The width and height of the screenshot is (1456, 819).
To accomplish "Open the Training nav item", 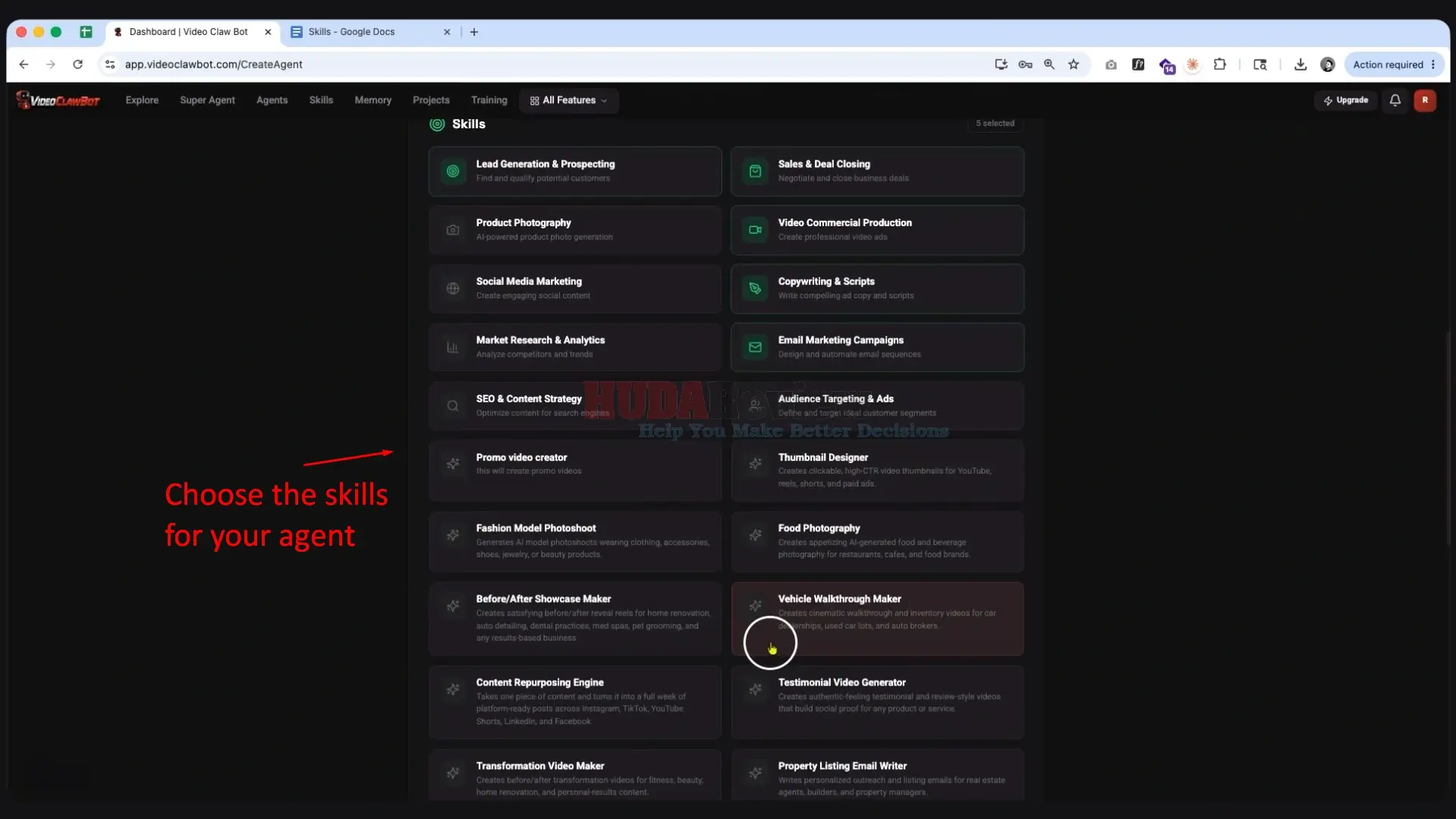I will [x=489, y=100].
